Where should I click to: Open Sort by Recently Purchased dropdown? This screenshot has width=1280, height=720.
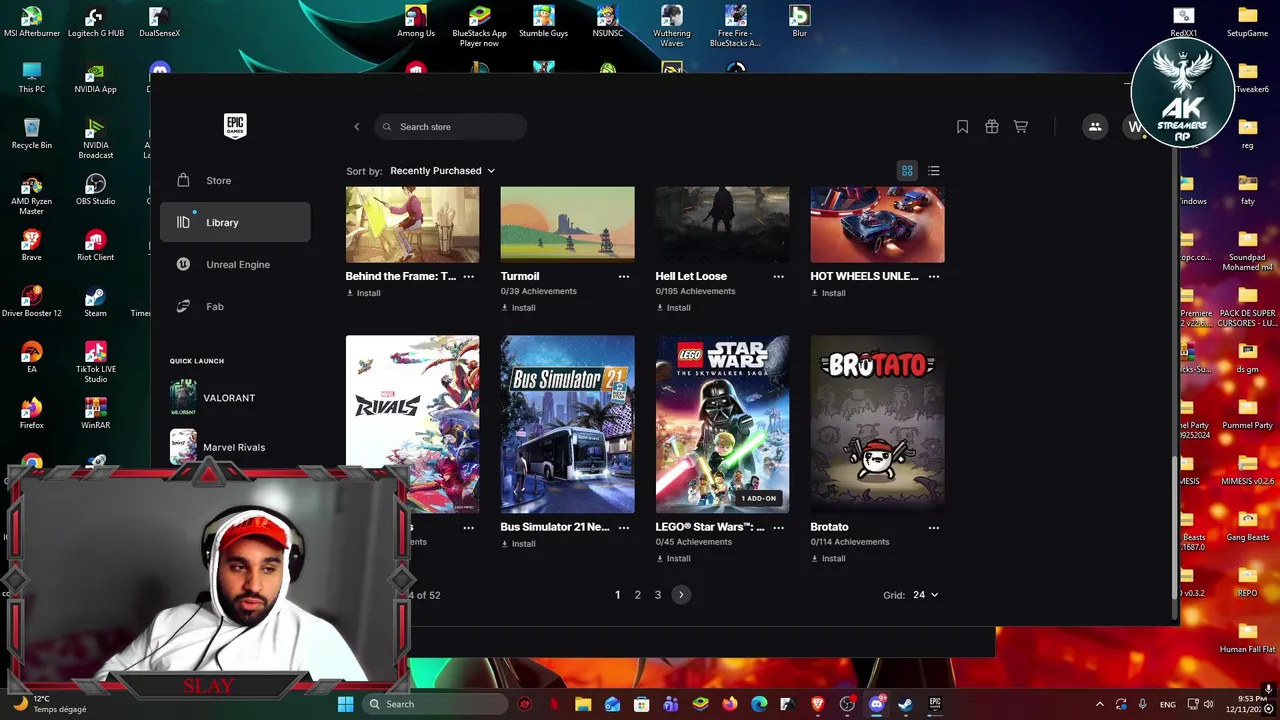pos(442,171)
